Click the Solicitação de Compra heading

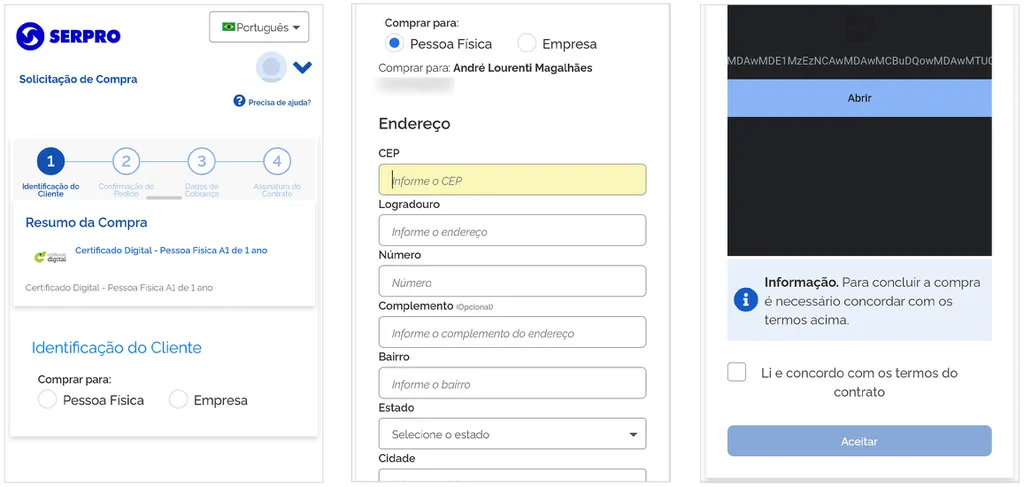click(78, 80)
